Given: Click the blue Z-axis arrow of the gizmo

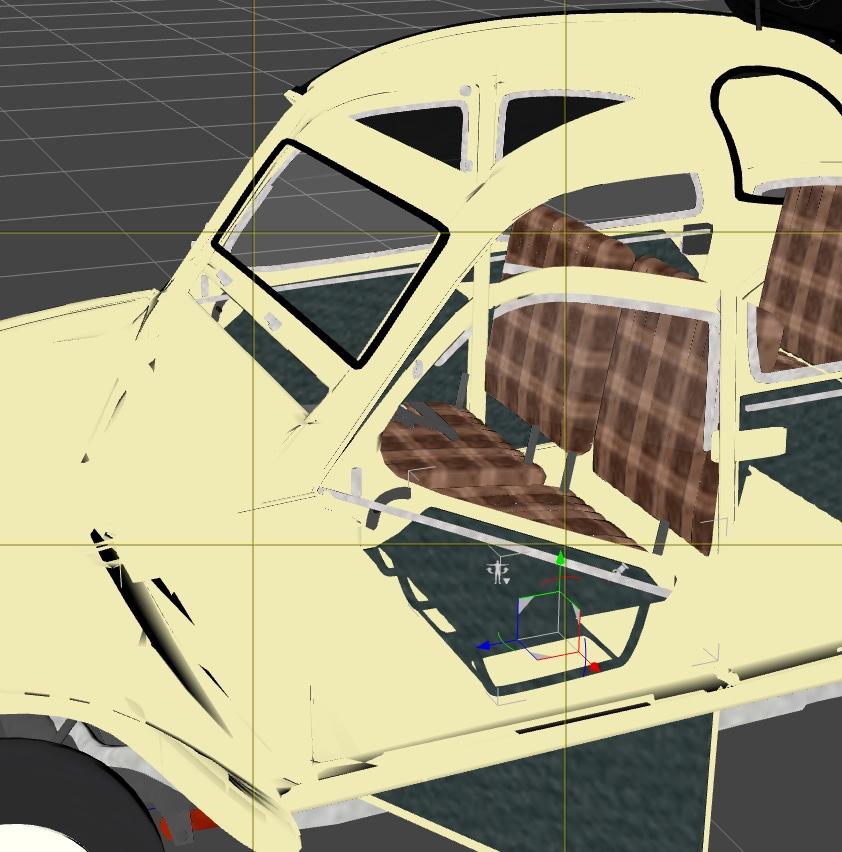Looking at the screenshot, I should tap(483, 646).
